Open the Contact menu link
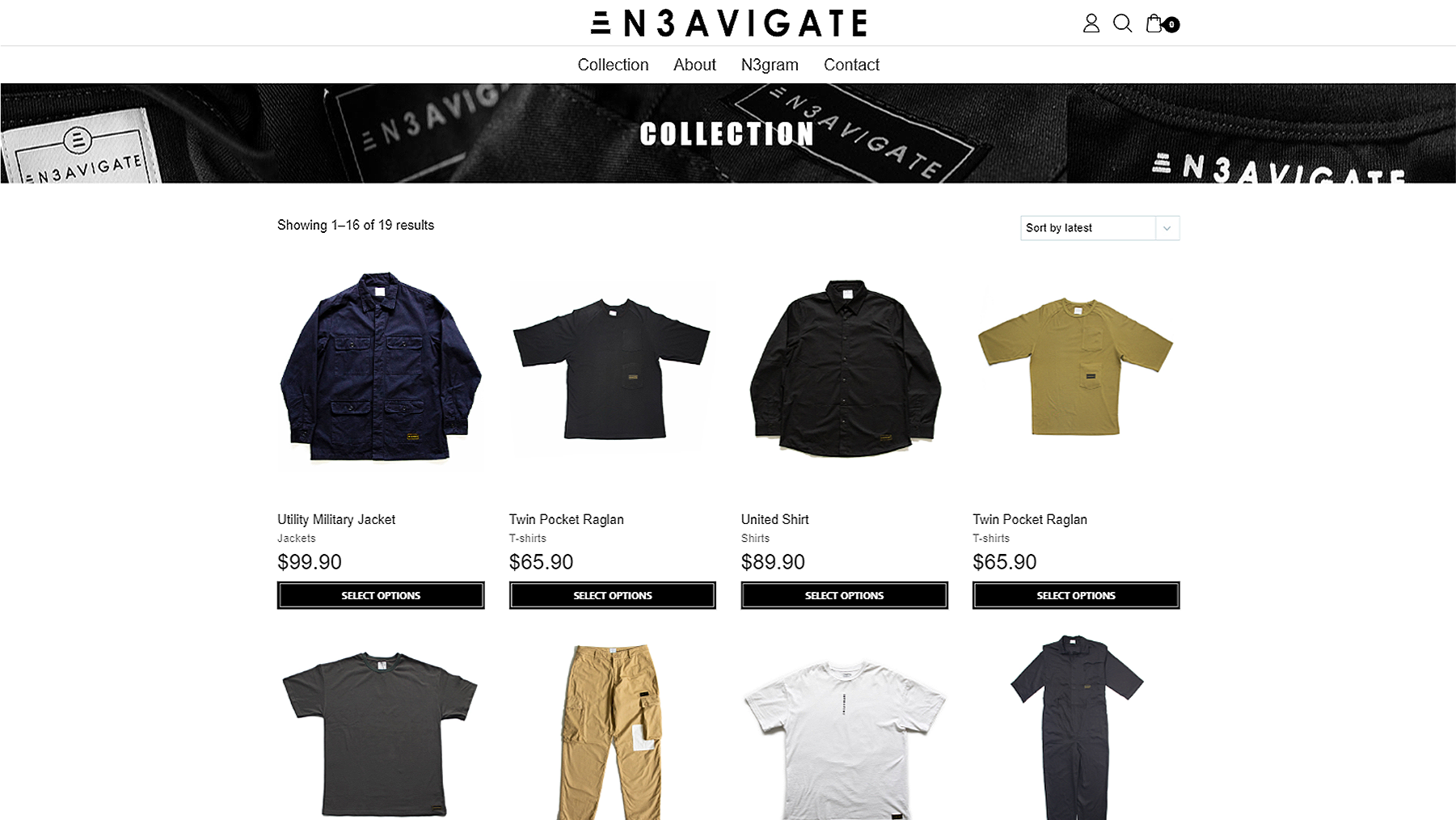The image size is (1456, 820). [x=851, y=65]
